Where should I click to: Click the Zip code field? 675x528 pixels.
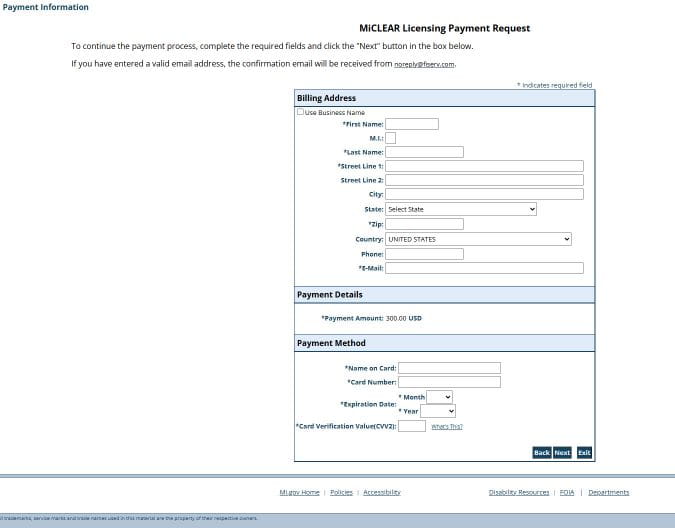click(424, 224)
